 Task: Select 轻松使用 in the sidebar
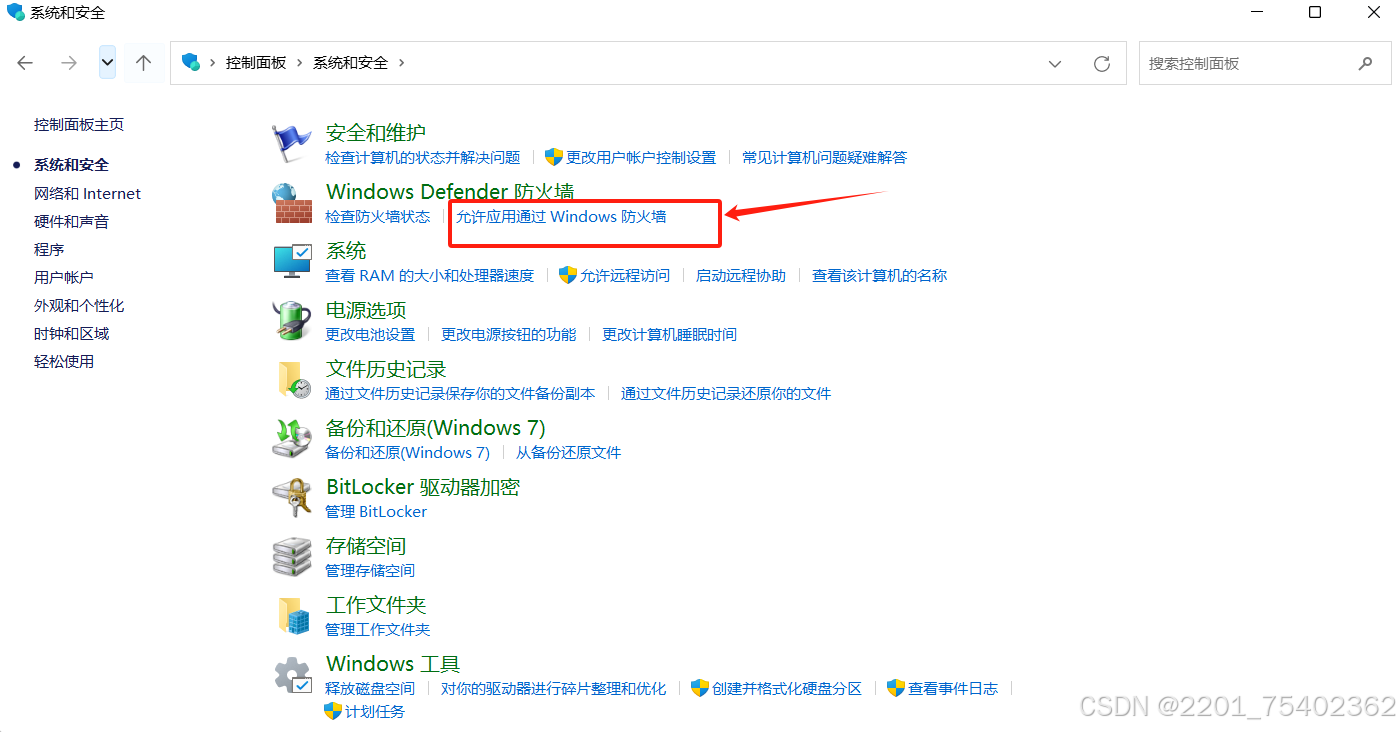coord(64,362)
